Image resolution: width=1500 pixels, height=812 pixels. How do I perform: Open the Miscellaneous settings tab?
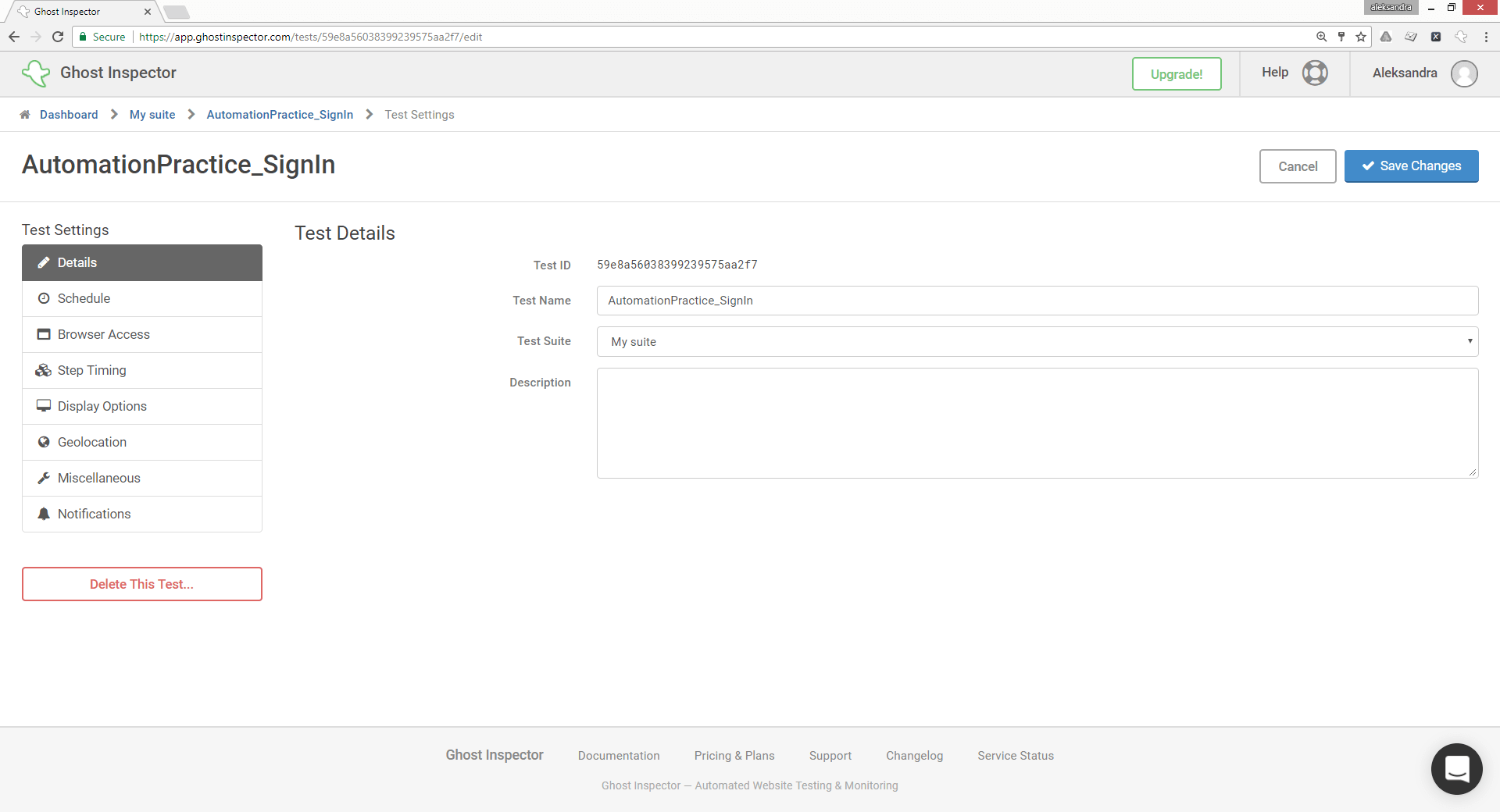142,478
